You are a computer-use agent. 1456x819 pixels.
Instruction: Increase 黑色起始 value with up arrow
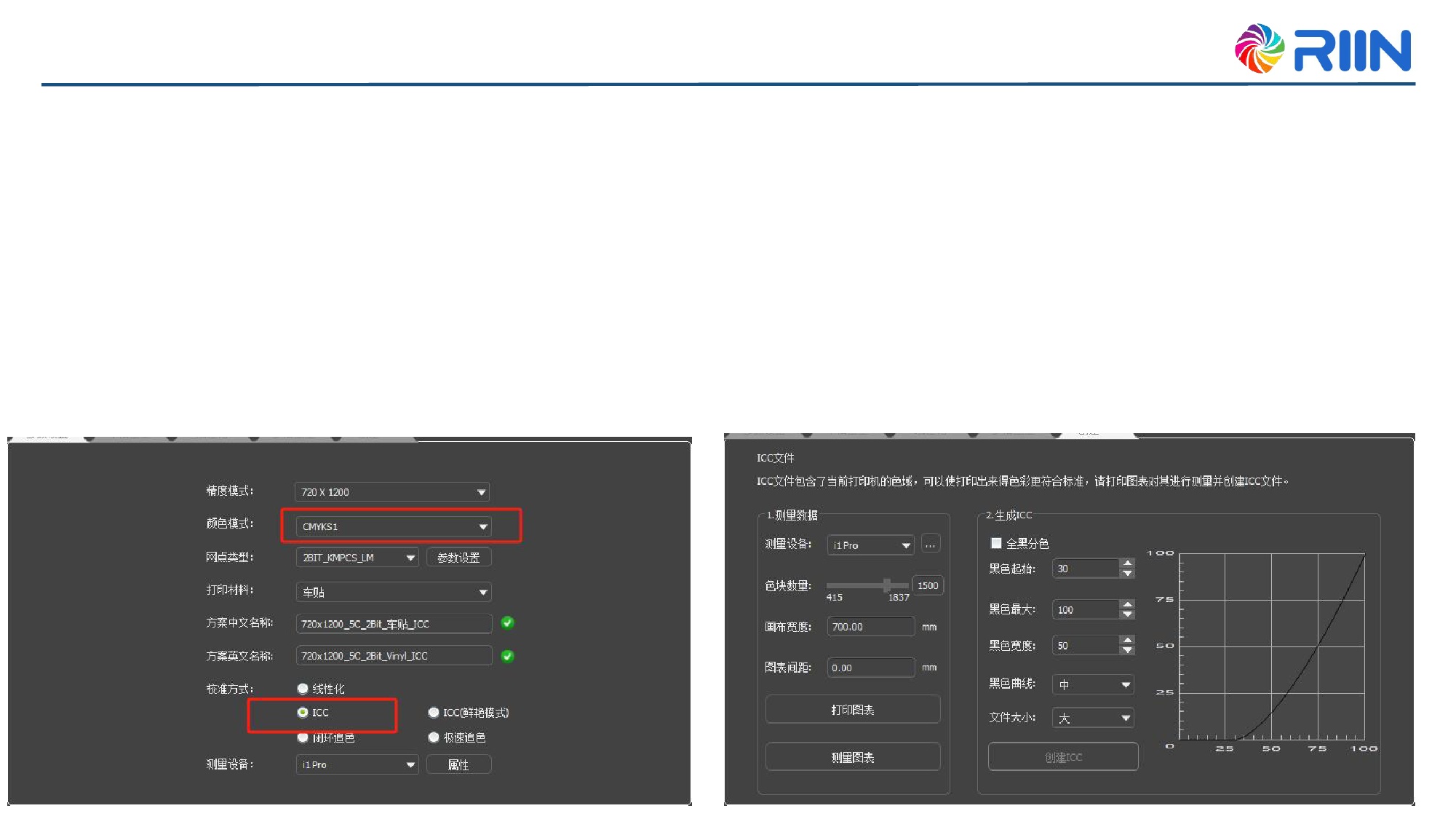(x=1127, y=563)
